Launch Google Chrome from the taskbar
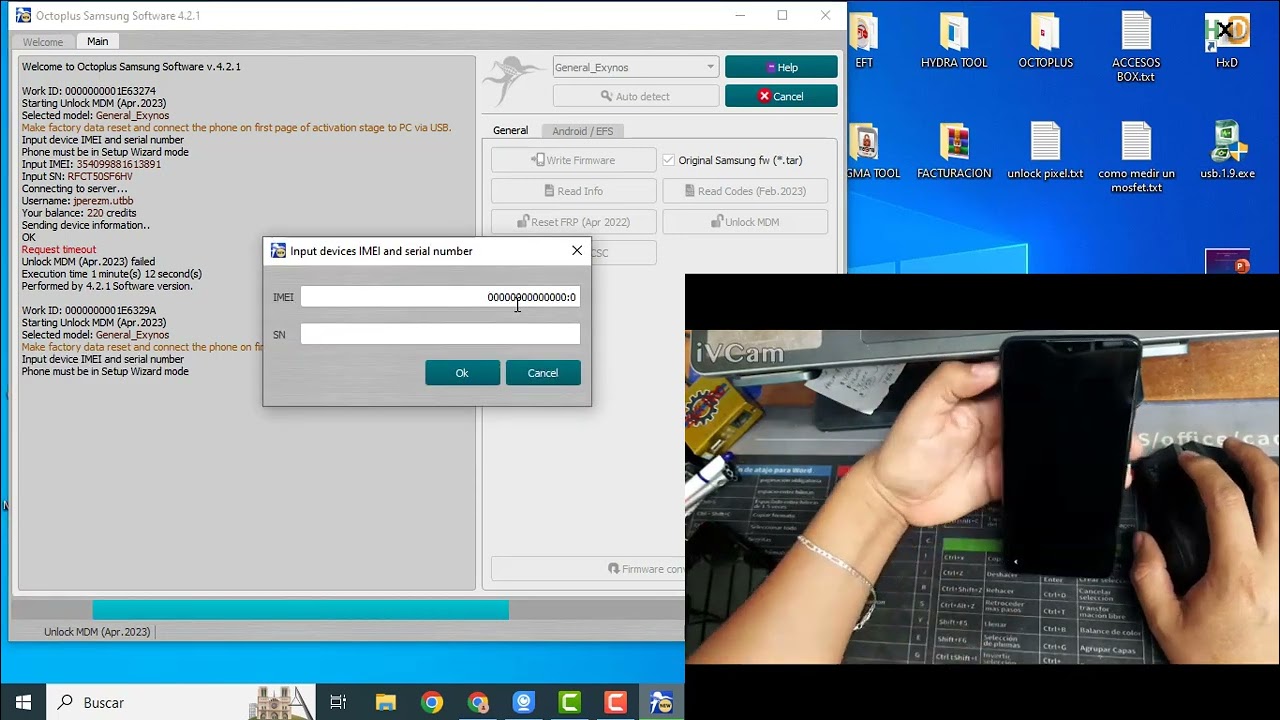The width and height of the screenshot is (1280, 720). coord(432,702)
